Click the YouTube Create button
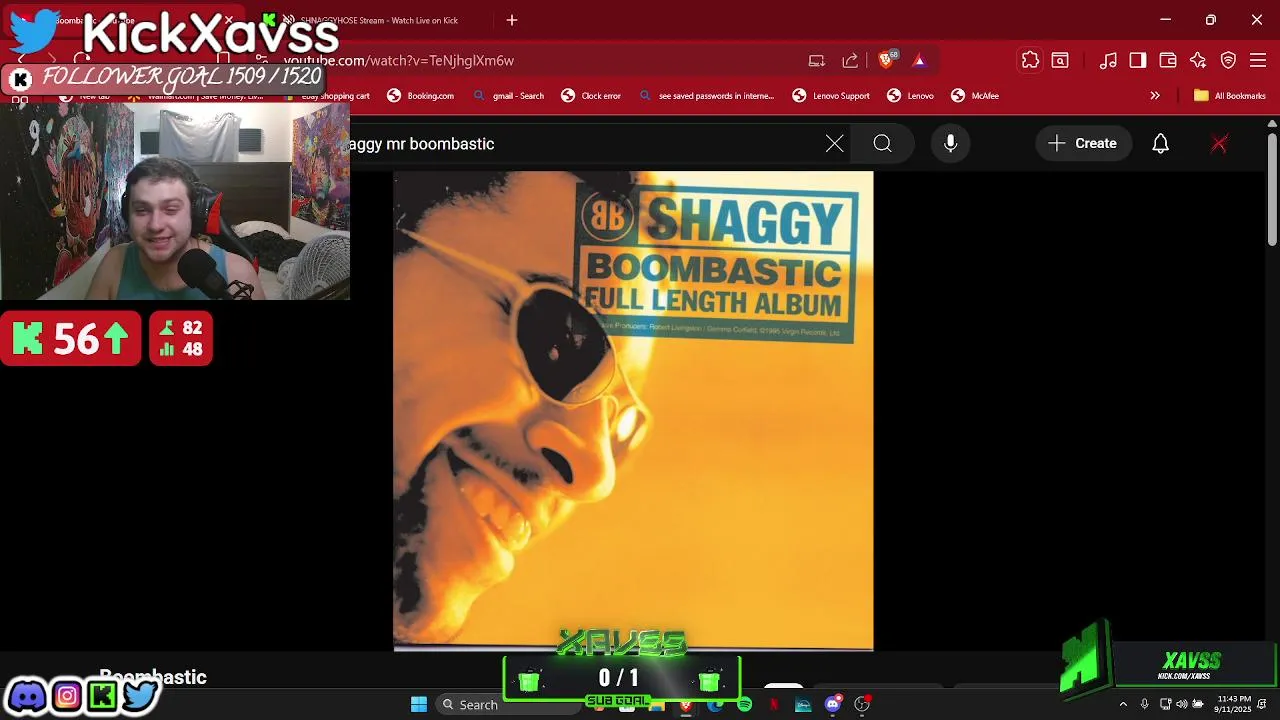 [x=1083, y=144]
